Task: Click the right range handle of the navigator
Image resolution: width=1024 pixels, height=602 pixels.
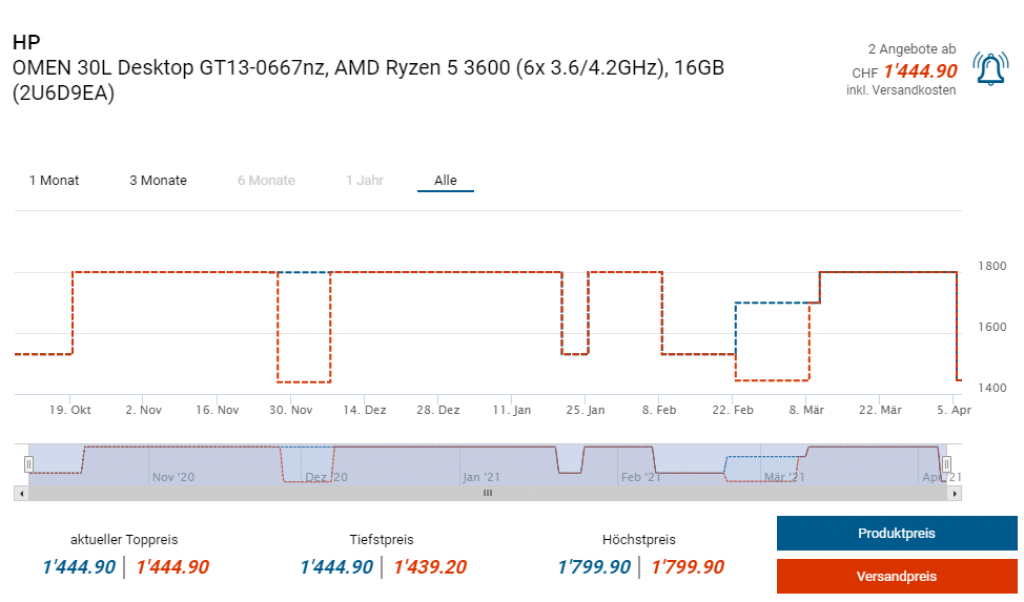Action: (946, 464)
